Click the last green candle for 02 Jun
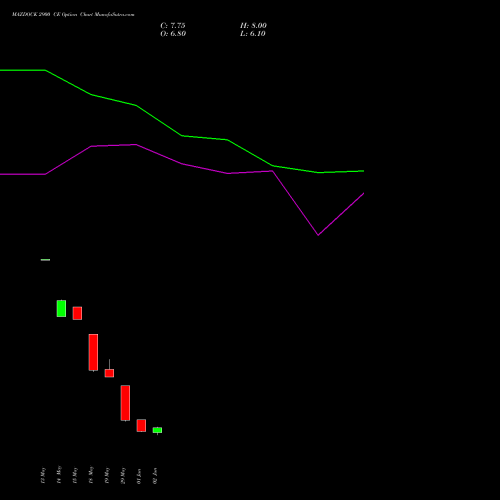The height and width of the screenshot is (500, 500). pos(157,430)
